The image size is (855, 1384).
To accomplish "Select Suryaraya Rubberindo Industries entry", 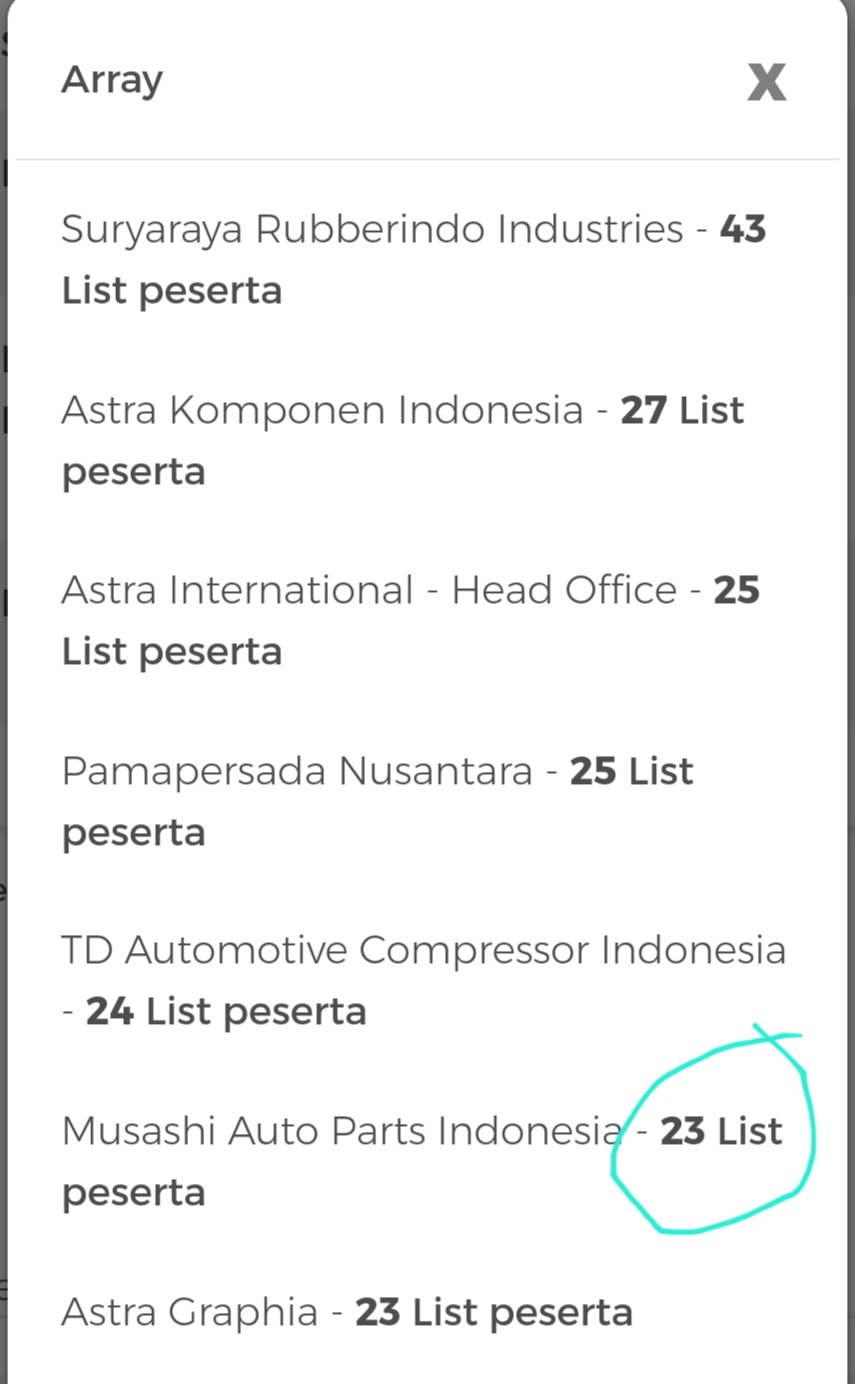I will pos(400,258).
